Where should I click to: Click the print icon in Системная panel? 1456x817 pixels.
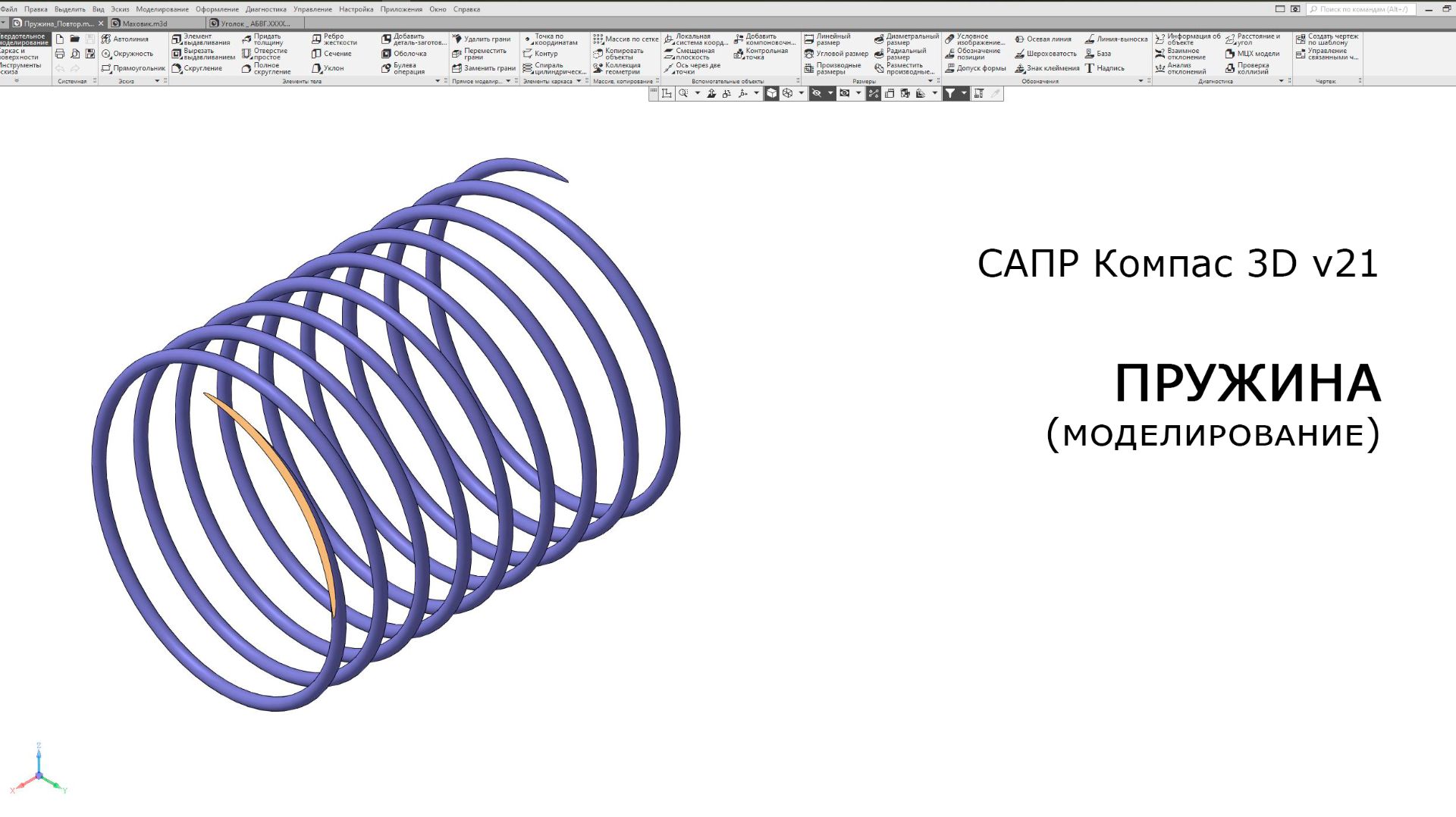[60, 54]
